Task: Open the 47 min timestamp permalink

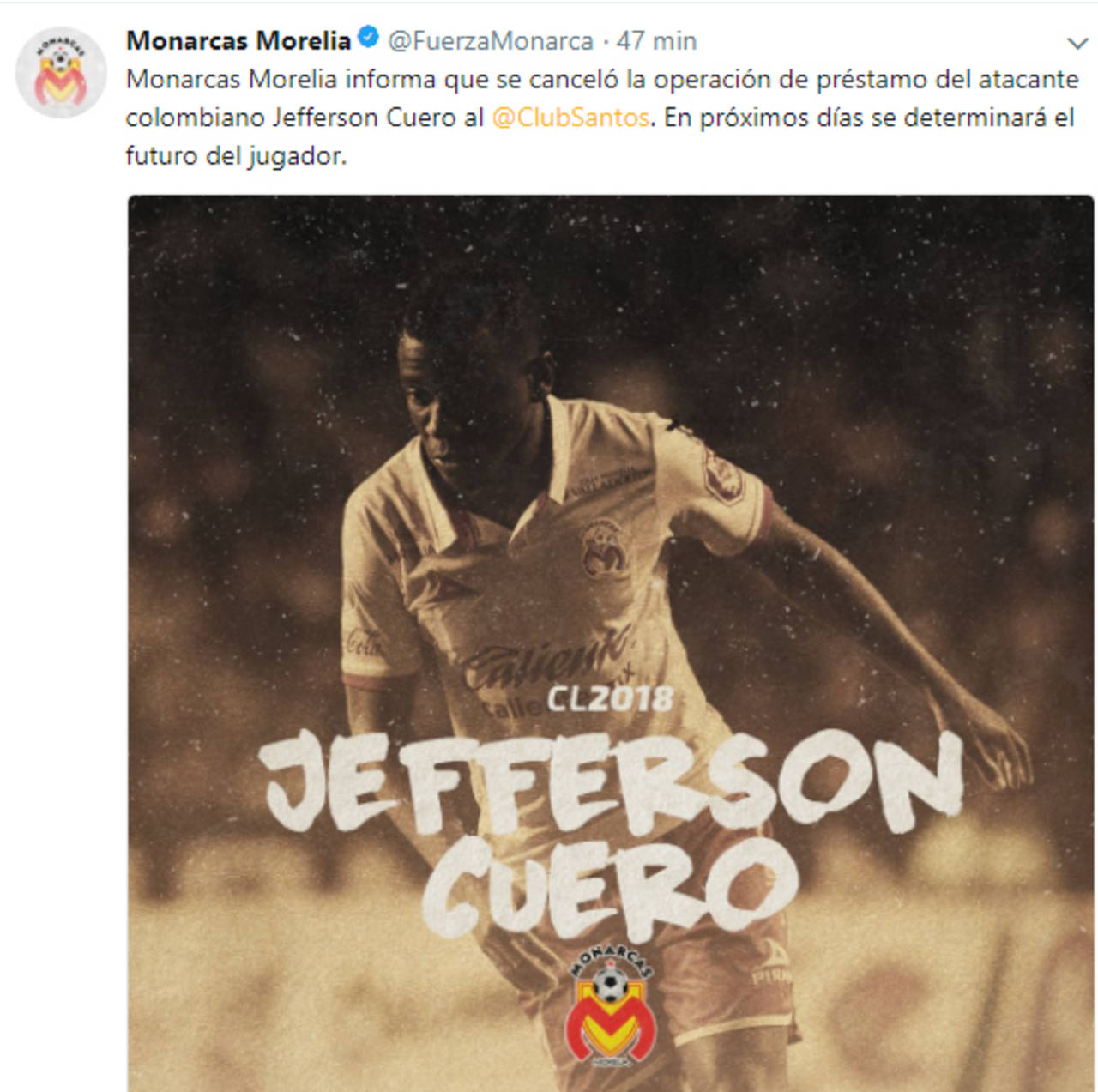Action: pyautogui.click(x=657, y=40)
